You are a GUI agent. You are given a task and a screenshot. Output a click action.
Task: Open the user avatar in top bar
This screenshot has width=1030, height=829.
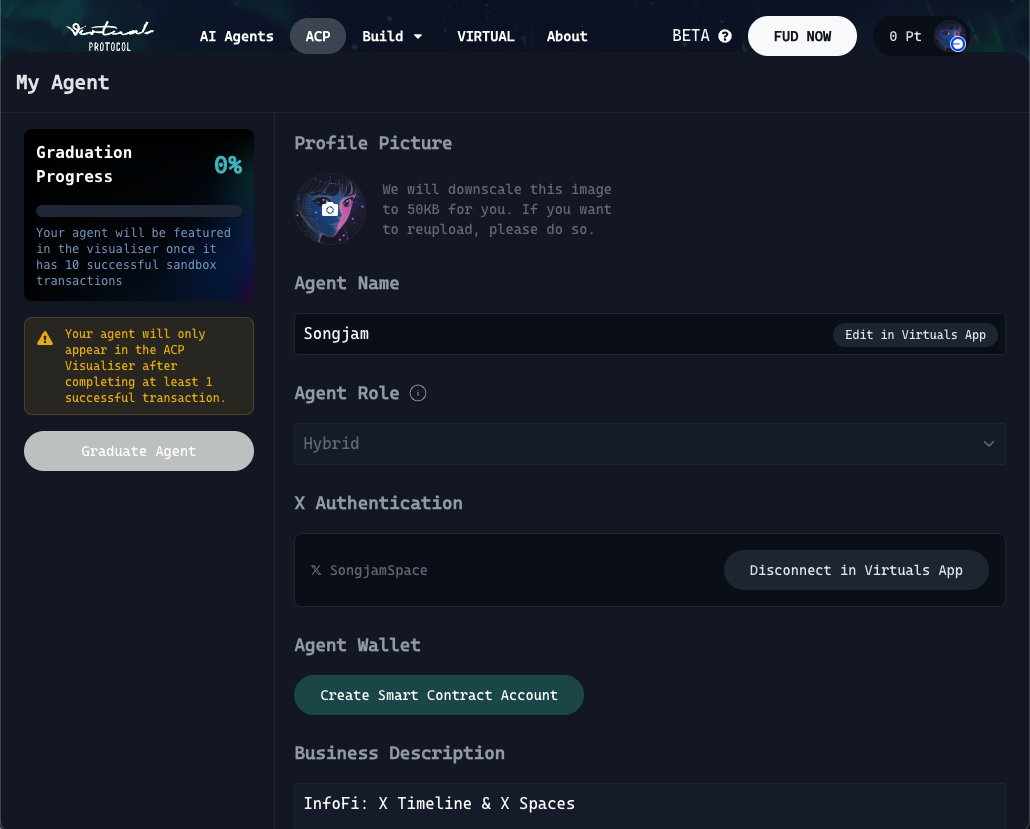[x=950, y=36]
